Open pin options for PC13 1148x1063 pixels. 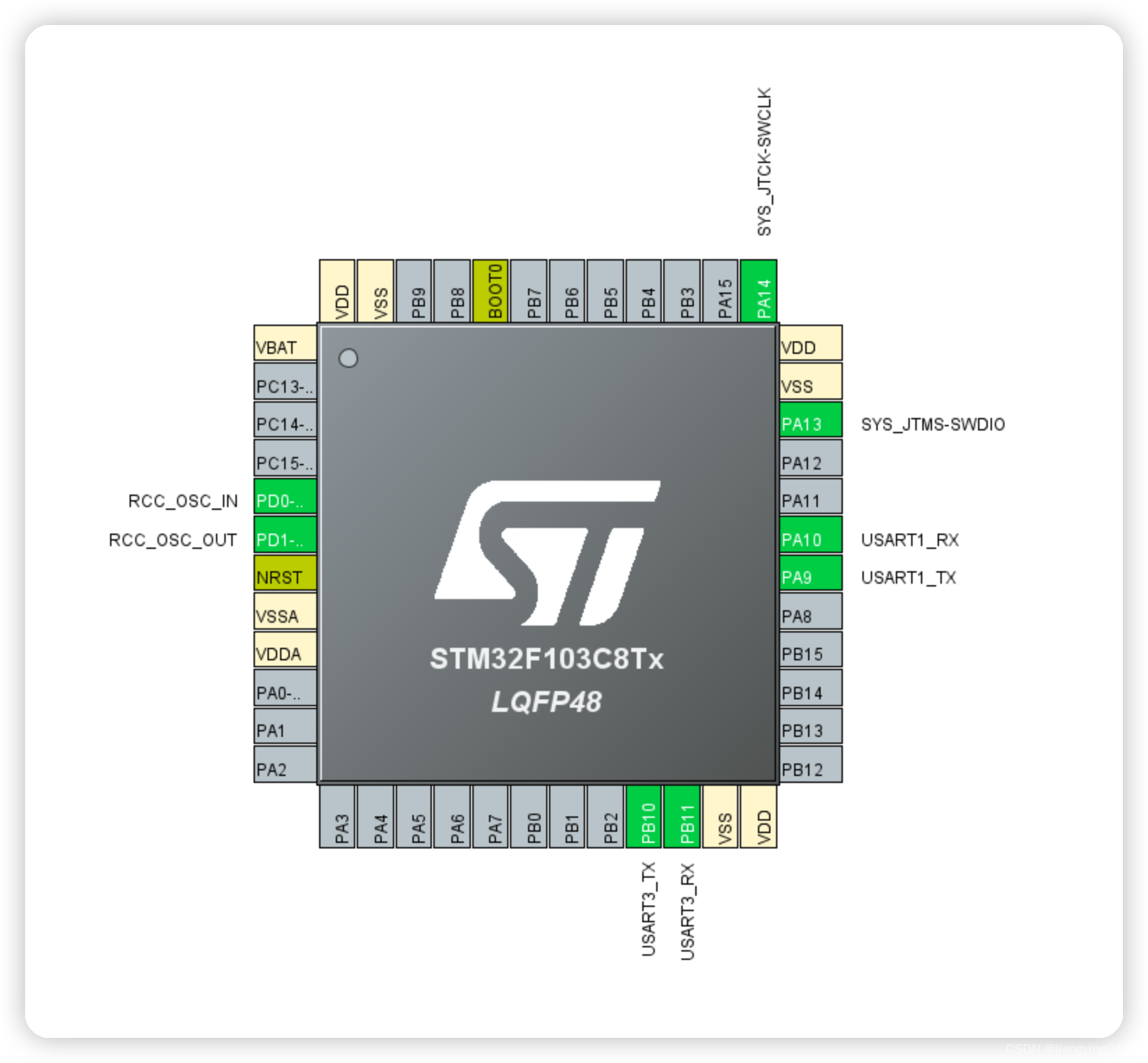283,383
